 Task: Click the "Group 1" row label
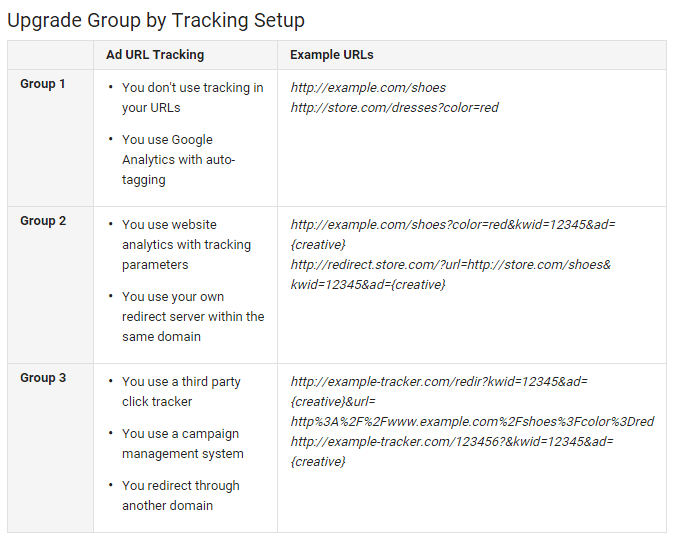(x=43, y=84)
